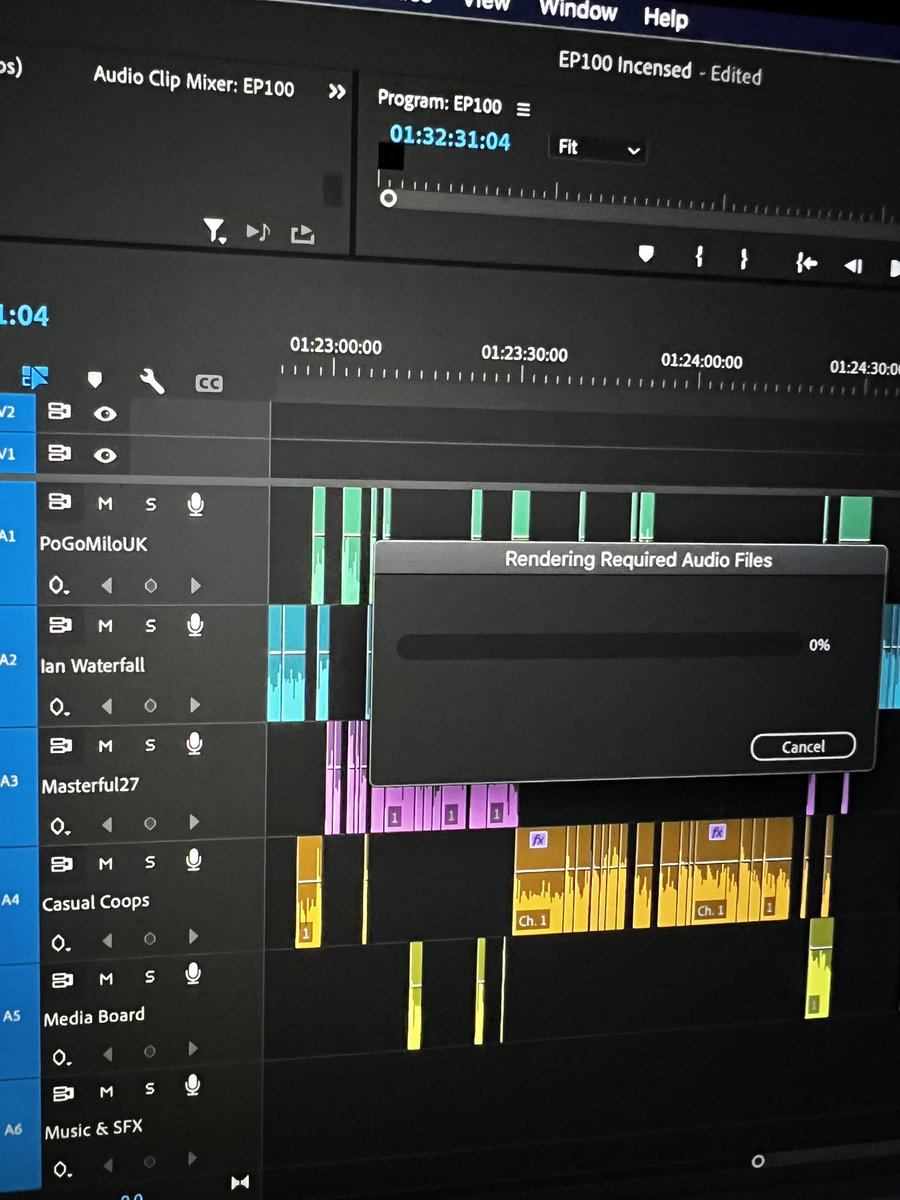Click the export icon in mixer panel
This screenshot has height=1200, width=900.
click(302, 235)
